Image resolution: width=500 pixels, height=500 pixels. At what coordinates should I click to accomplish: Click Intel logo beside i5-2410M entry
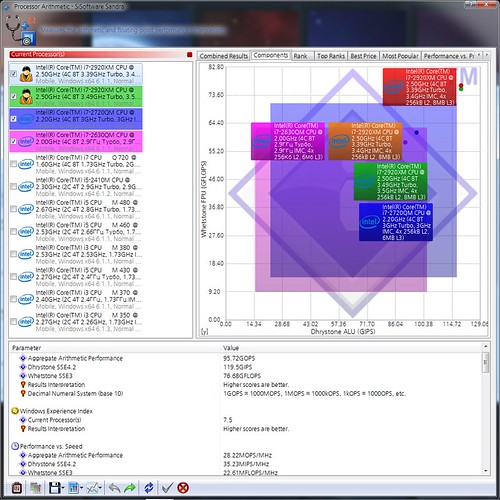(x=26, y=186)
